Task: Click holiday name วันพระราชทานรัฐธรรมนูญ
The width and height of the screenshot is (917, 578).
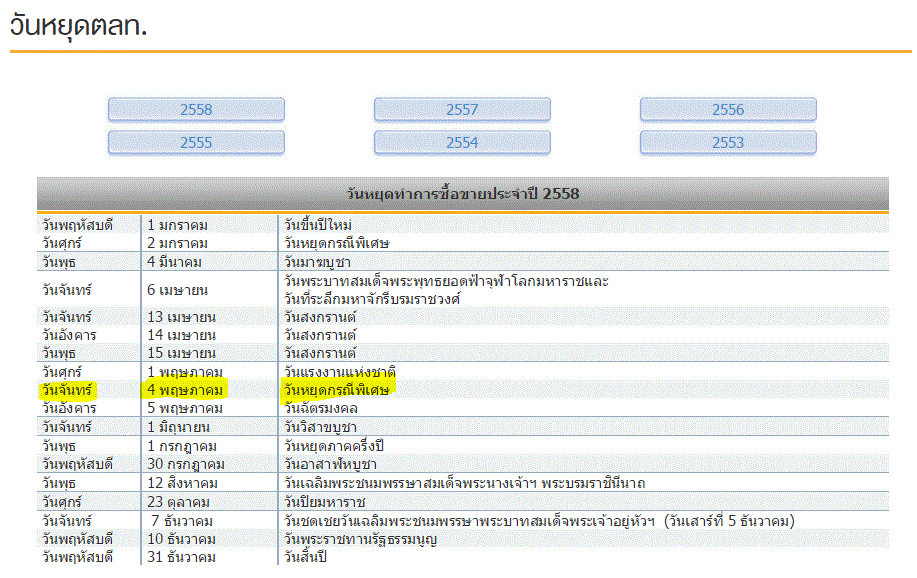Action: pos(360,539)
